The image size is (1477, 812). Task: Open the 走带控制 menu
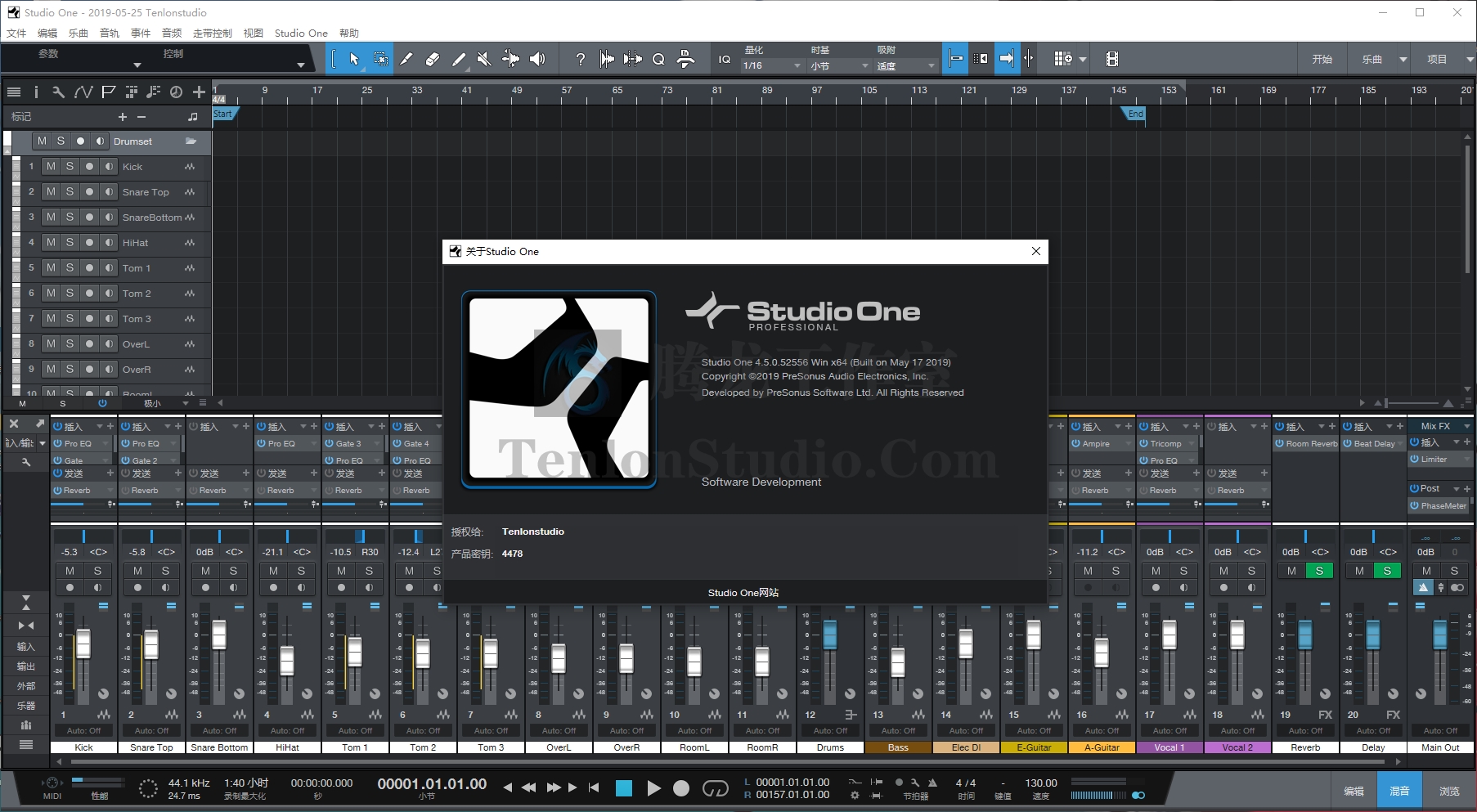(213, 34)
